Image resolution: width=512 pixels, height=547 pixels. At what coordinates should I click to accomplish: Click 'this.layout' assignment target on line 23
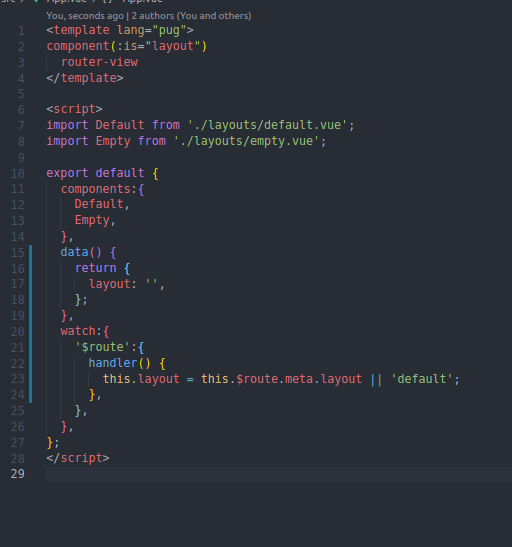(x=141, y=379)
